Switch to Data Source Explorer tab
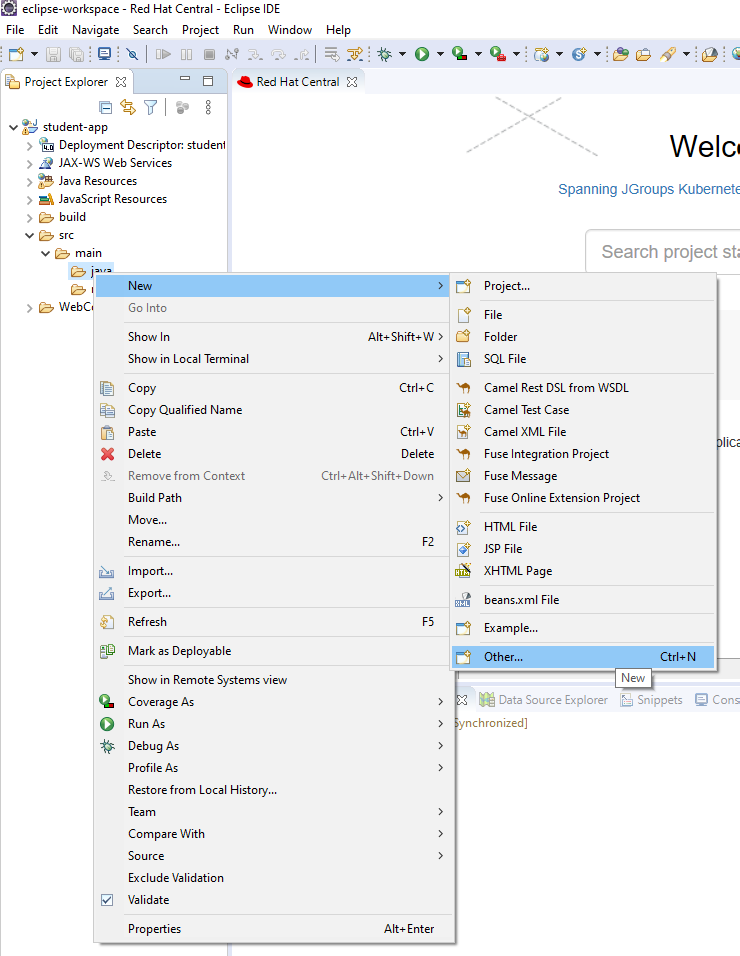 [544, 700]
